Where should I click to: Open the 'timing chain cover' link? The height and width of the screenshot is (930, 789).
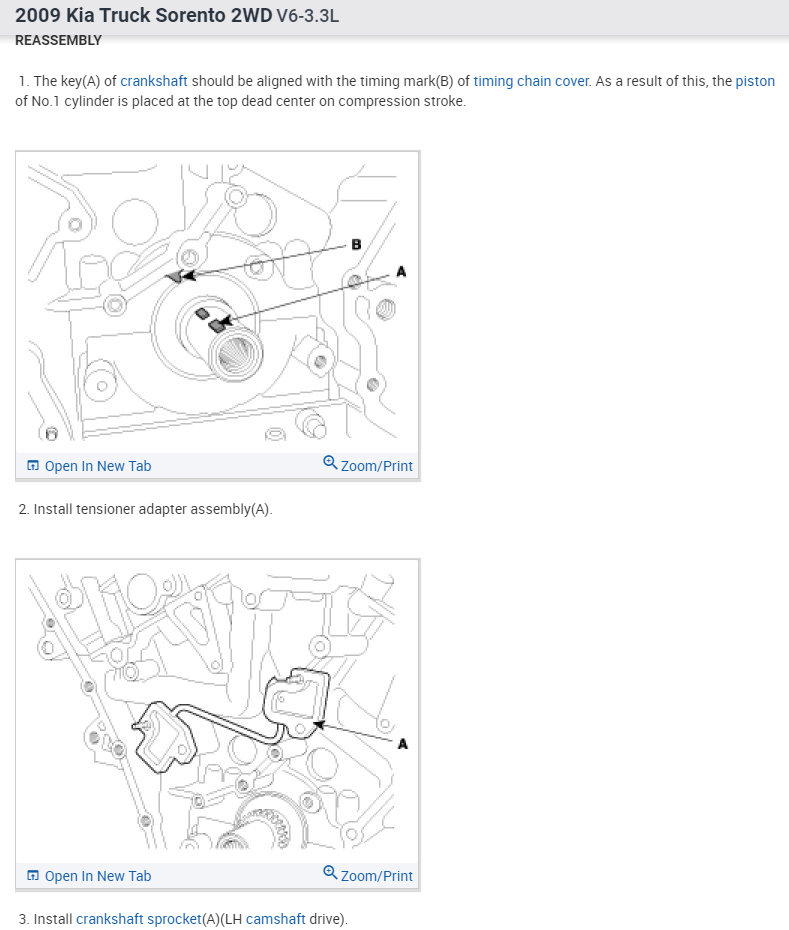(x=531, y=81)
